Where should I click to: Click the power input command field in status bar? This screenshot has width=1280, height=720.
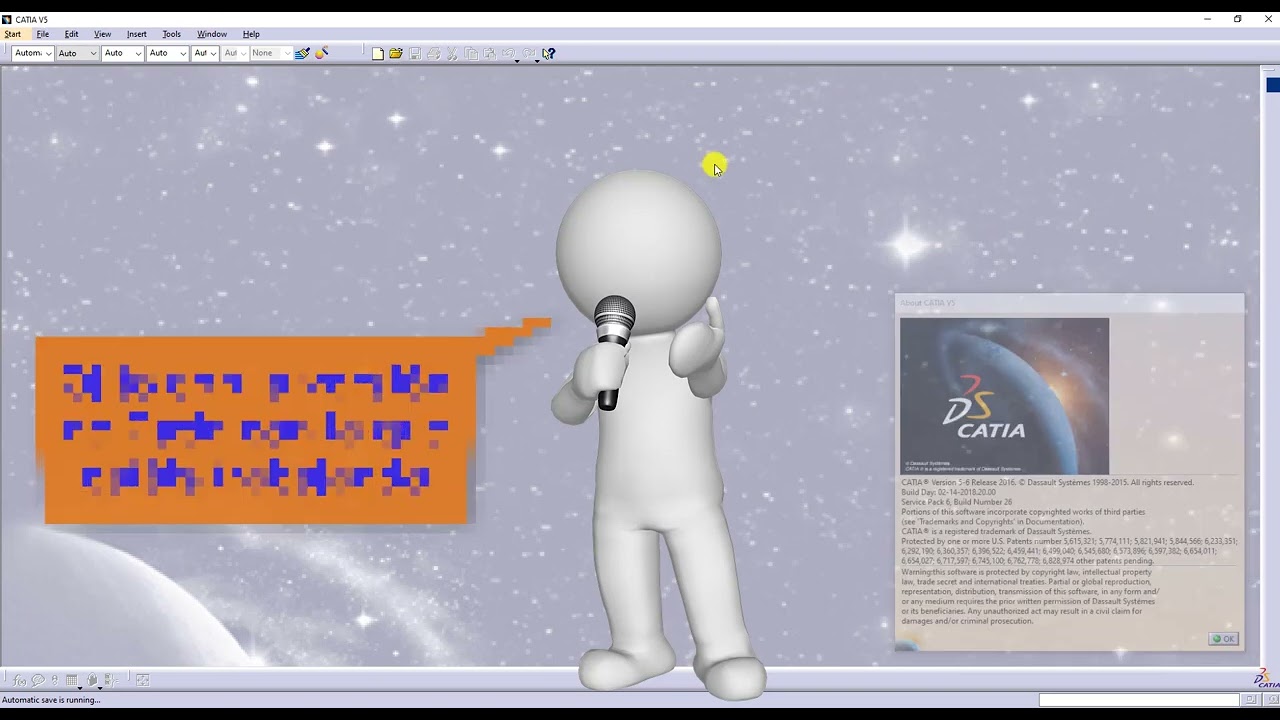pyautogui.click(x=1139, y=700)
